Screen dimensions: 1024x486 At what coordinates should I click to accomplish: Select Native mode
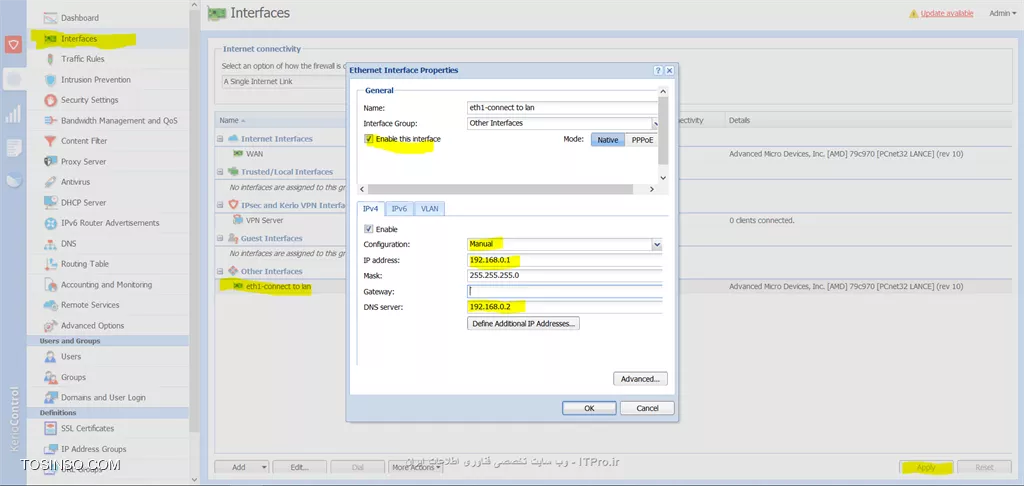pyautogui.click(x=607, y=140)
